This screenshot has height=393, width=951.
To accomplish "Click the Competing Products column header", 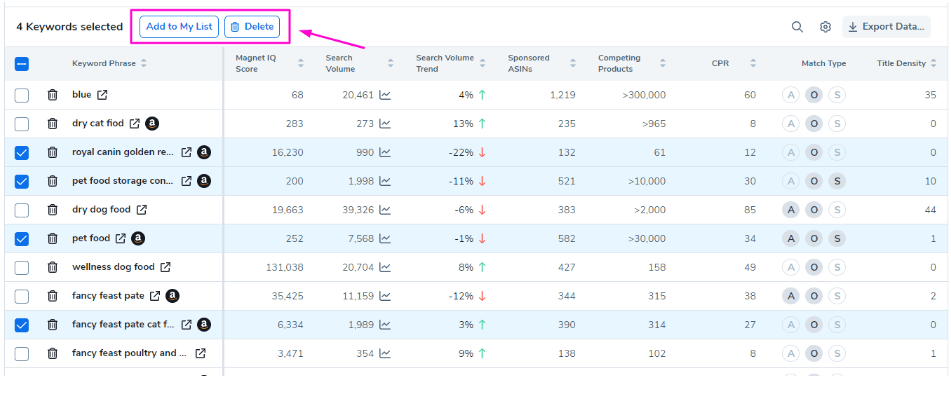I will (619, 63).
